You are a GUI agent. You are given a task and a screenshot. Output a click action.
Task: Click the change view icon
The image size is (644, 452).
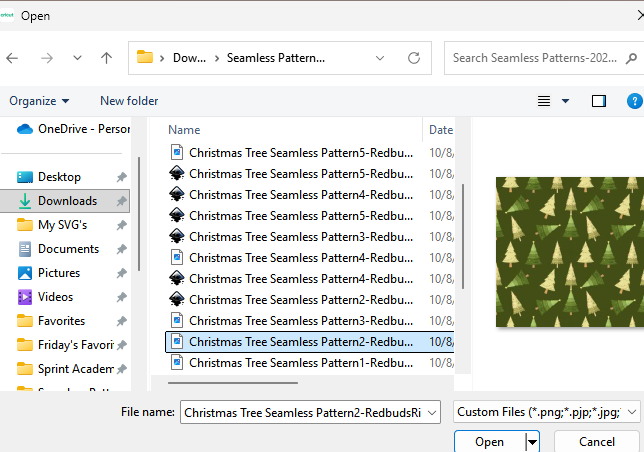[545, 101]
